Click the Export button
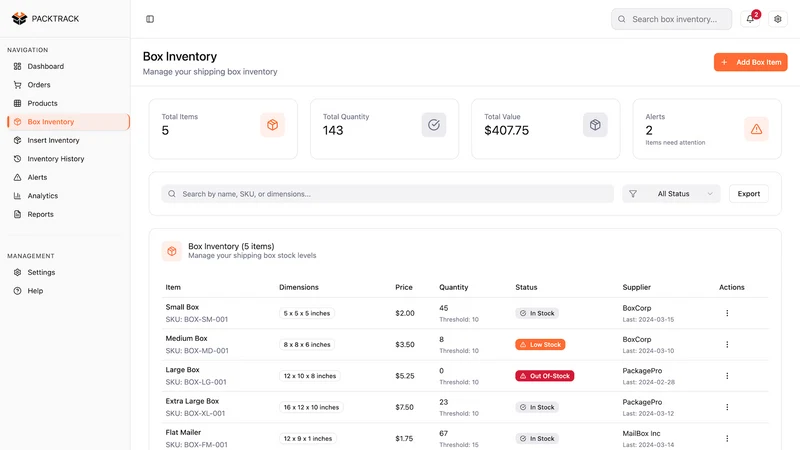The image size is (800, 450). coord(748,194)
